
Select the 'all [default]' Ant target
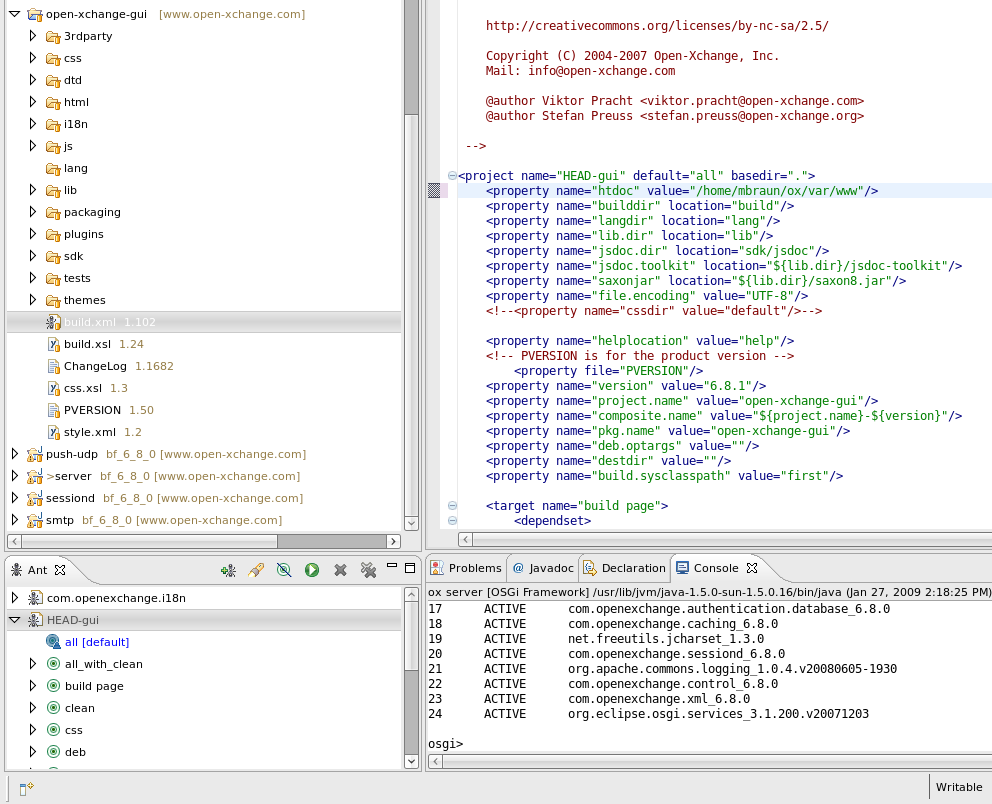[96, 642]
